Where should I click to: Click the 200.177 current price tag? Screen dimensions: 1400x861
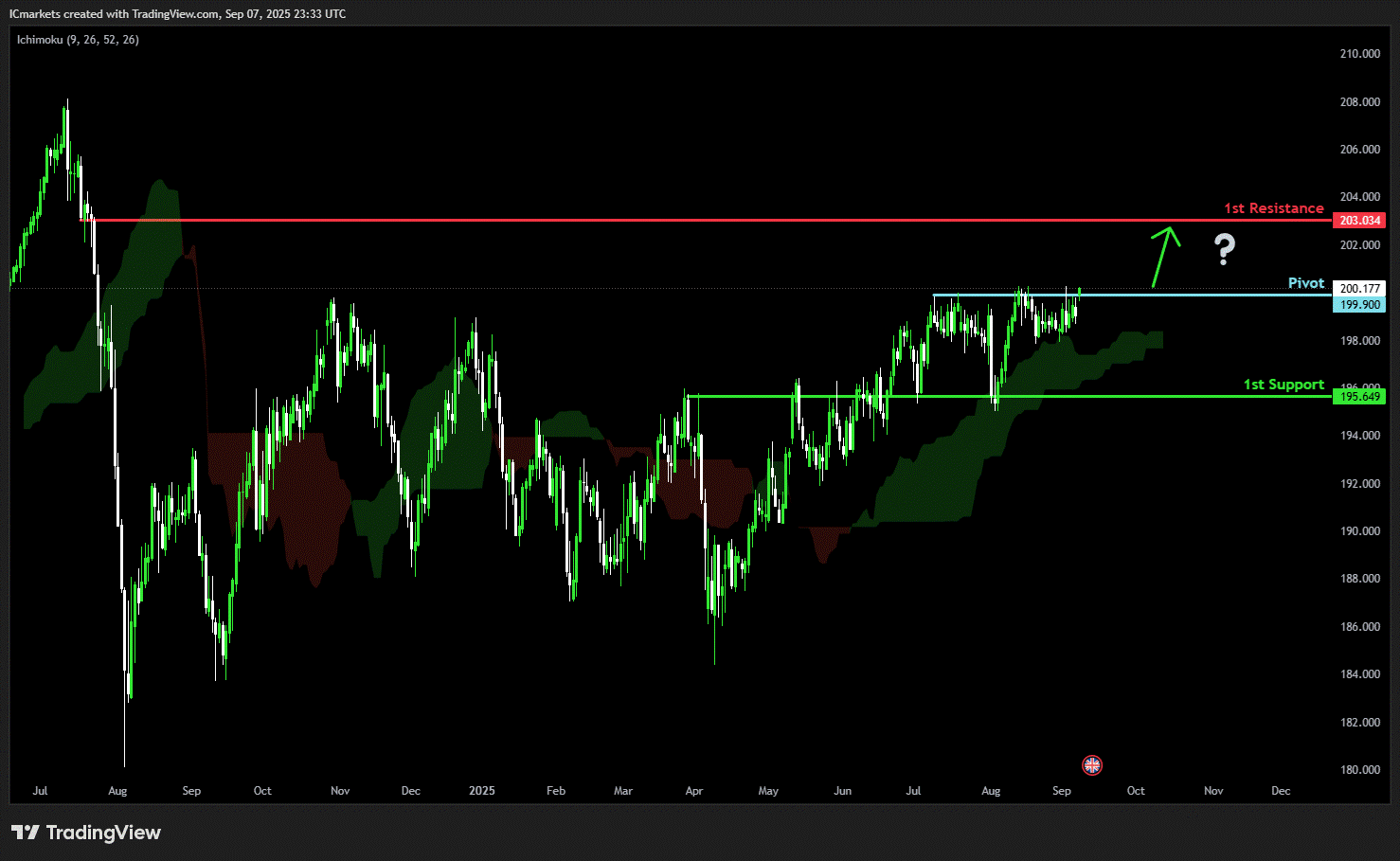pyautogui.click(x=1359, y=289)
